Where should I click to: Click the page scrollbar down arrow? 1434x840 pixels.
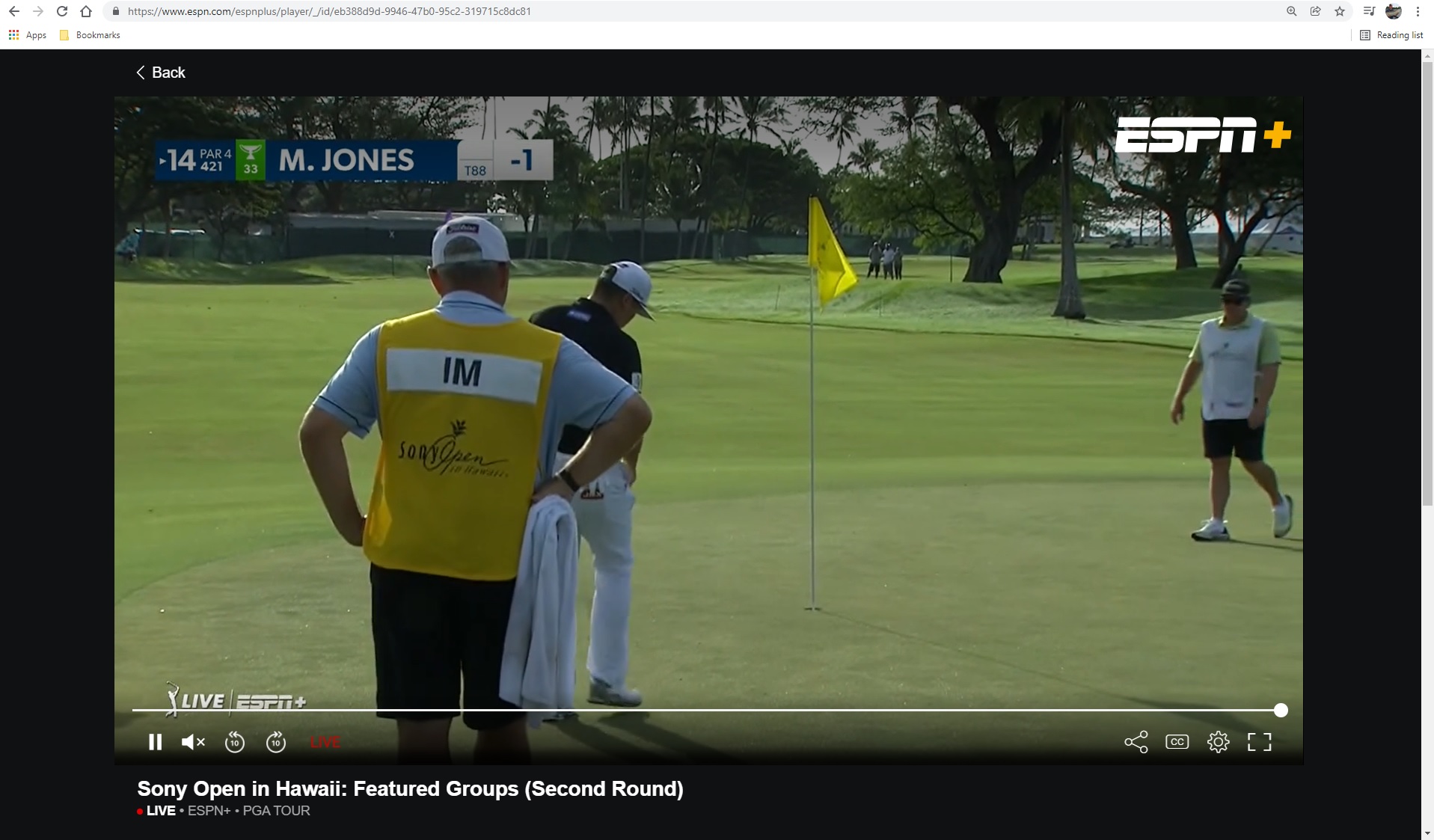coord(1427,833)
